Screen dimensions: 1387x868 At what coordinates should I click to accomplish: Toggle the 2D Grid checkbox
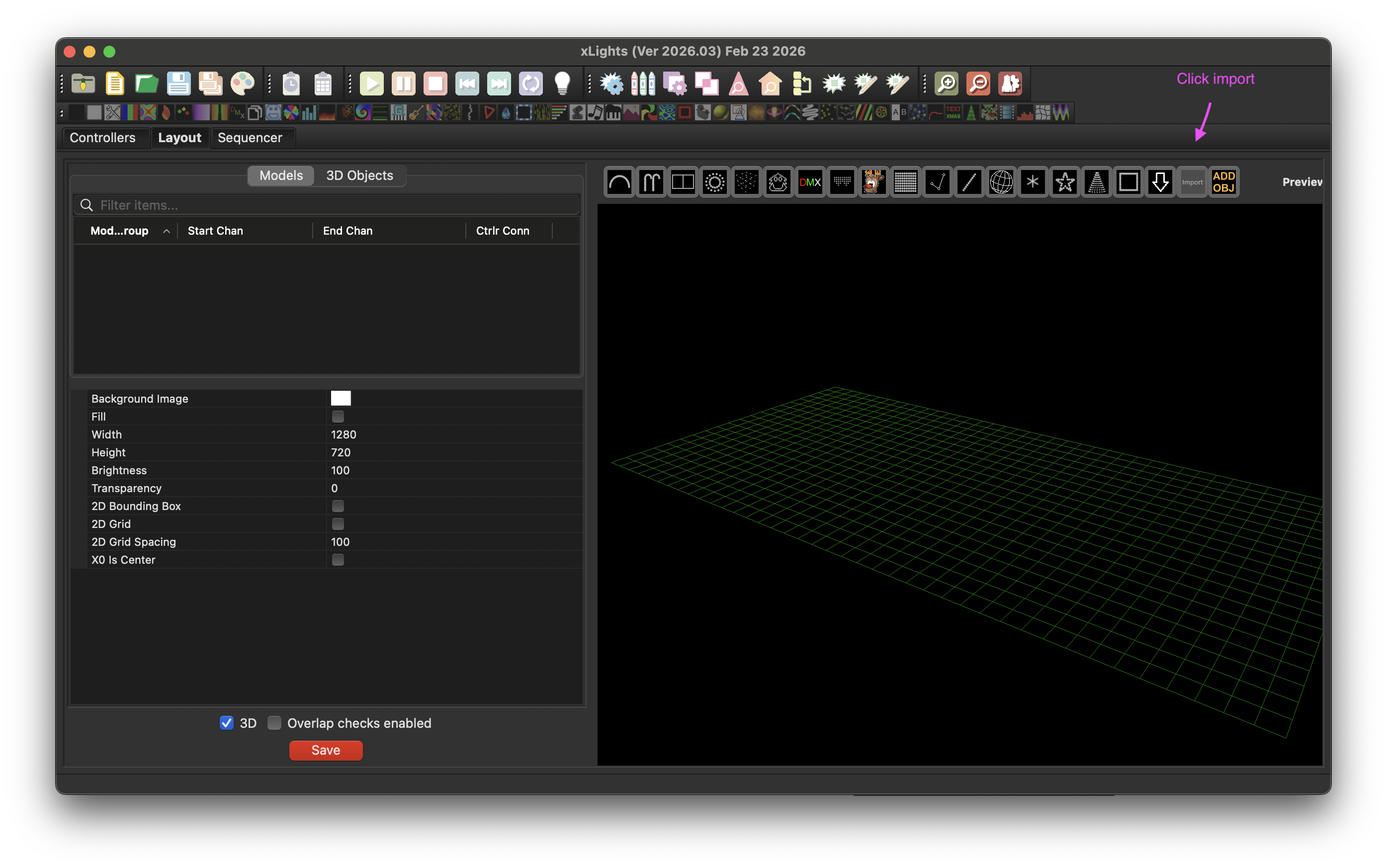338,523
